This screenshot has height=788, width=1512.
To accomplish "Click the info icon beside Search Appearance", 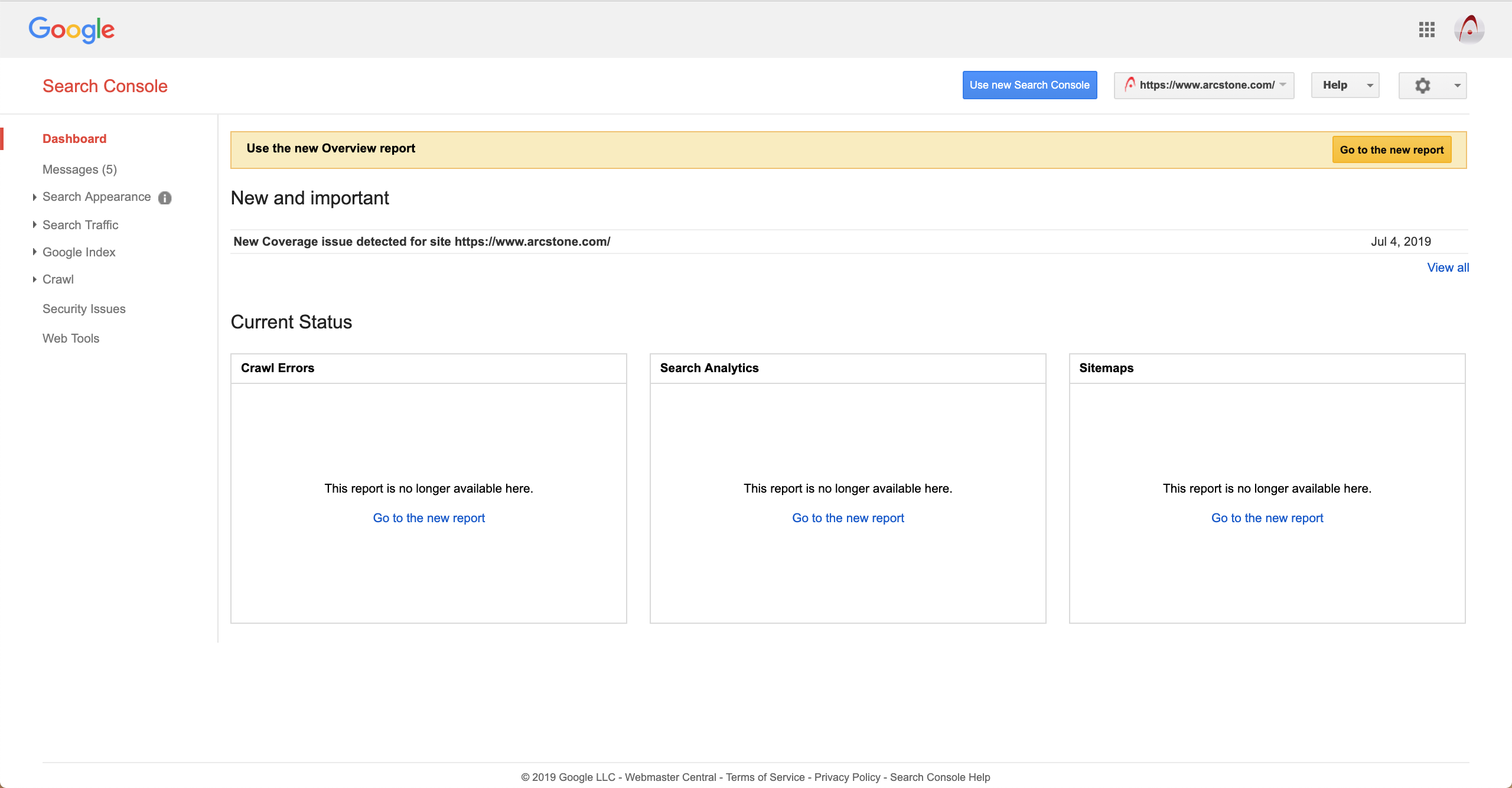I will (x=165, y=198).
